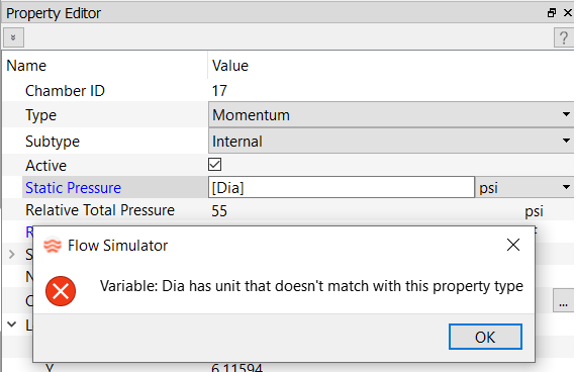The image size is (576, 372).
Task: Click the Flow Simulator logo icon
Action: coord(53,245)
